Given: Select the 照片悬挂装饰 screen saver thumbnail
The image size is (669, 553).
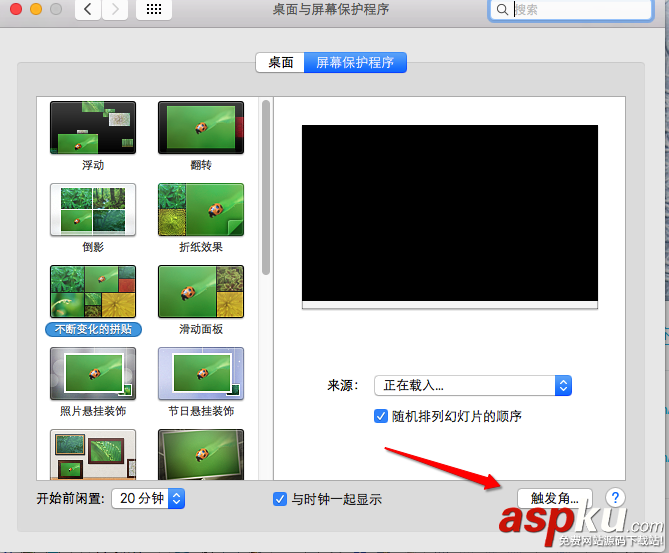Looking at the screenshot, I should click(93, 373).
